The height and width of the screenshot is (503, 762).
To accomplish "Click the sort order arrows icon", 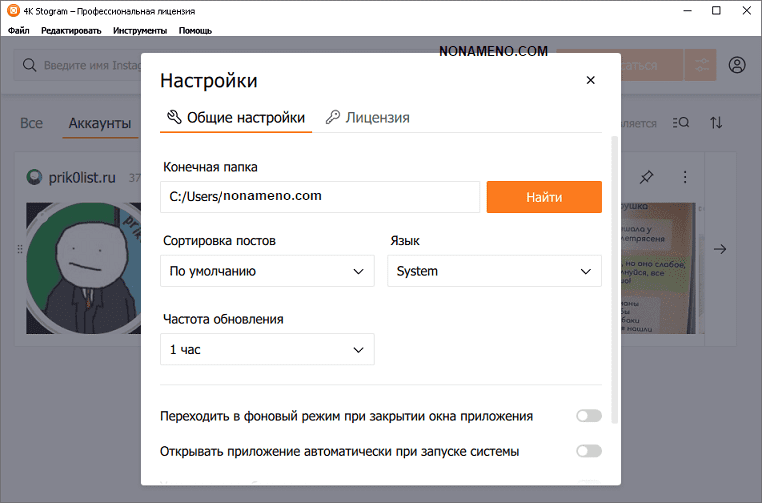I will tap(716, 123).
